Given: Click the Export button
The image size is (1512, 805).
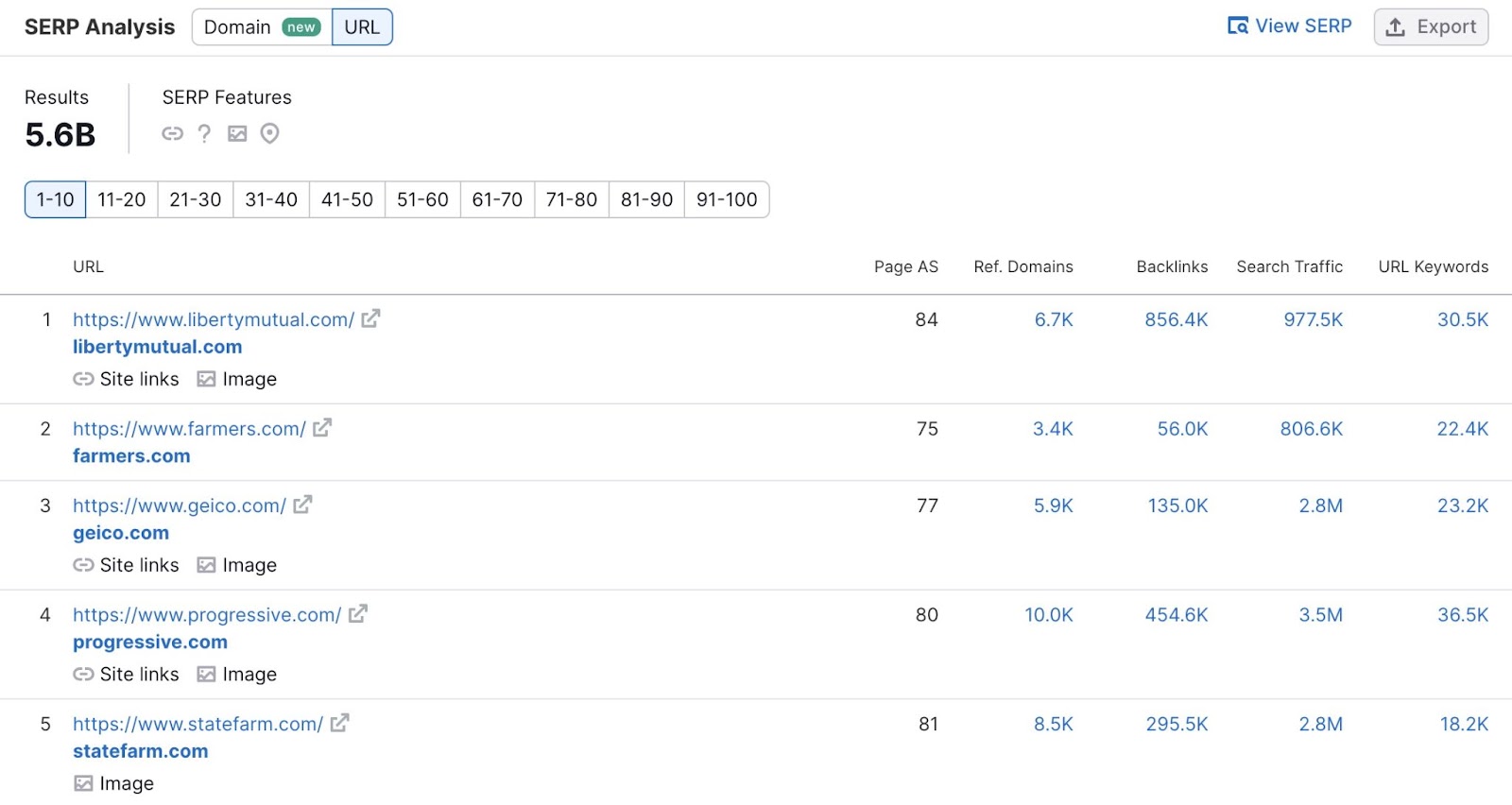Looking at the screenshot, I should tap(1431, 26).
